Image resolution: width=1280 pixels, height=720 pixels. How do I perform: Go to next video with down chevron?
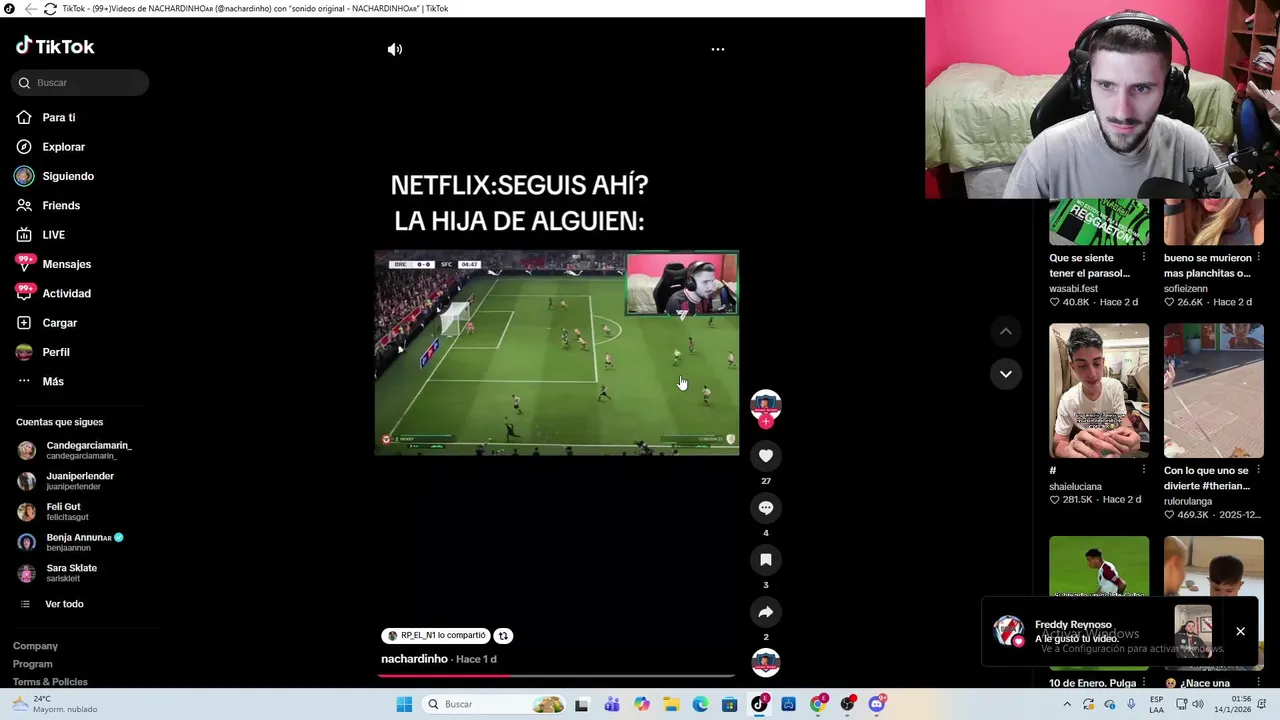pyautogui.click(x=1006, y=374)
